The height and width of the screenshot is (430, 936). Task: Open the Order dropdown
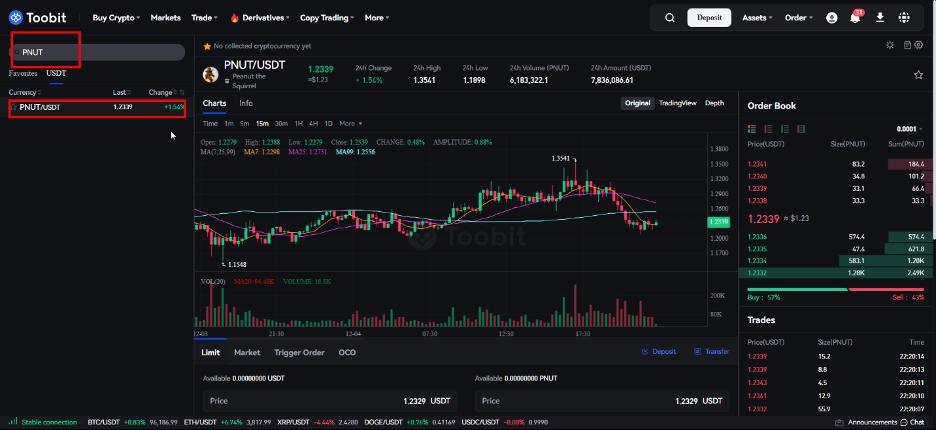pyautogui.click(x=798, y=18)
